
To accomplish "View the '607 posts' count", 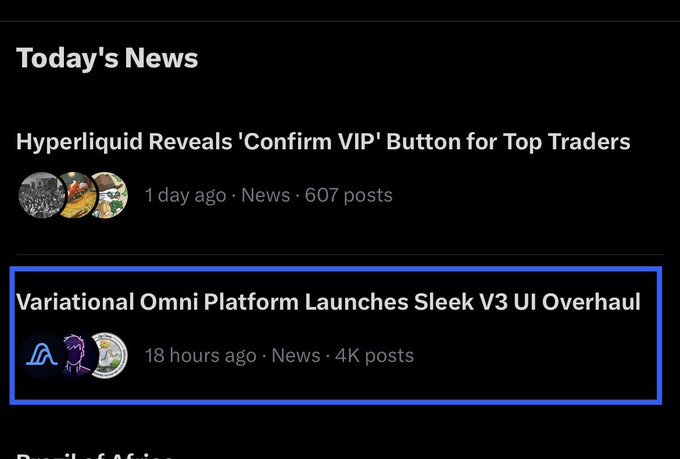I will 349,196.
